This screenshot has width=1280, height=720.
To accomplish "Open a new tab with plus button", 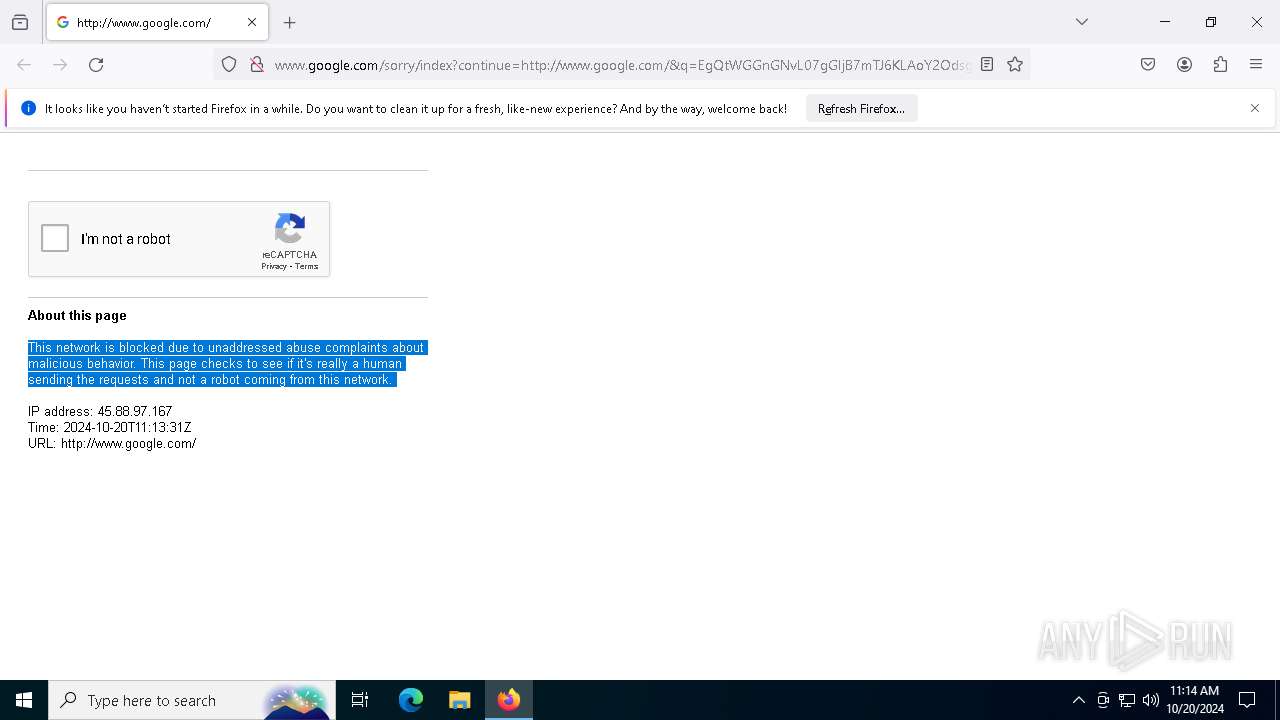I will point(290,22).
